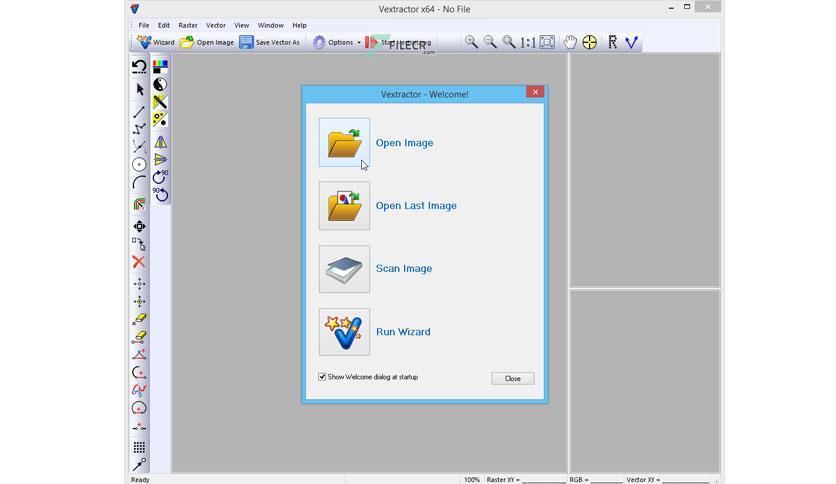Screen dimensions: 836x484
Task: Open the Window menu
Action: 271,25
